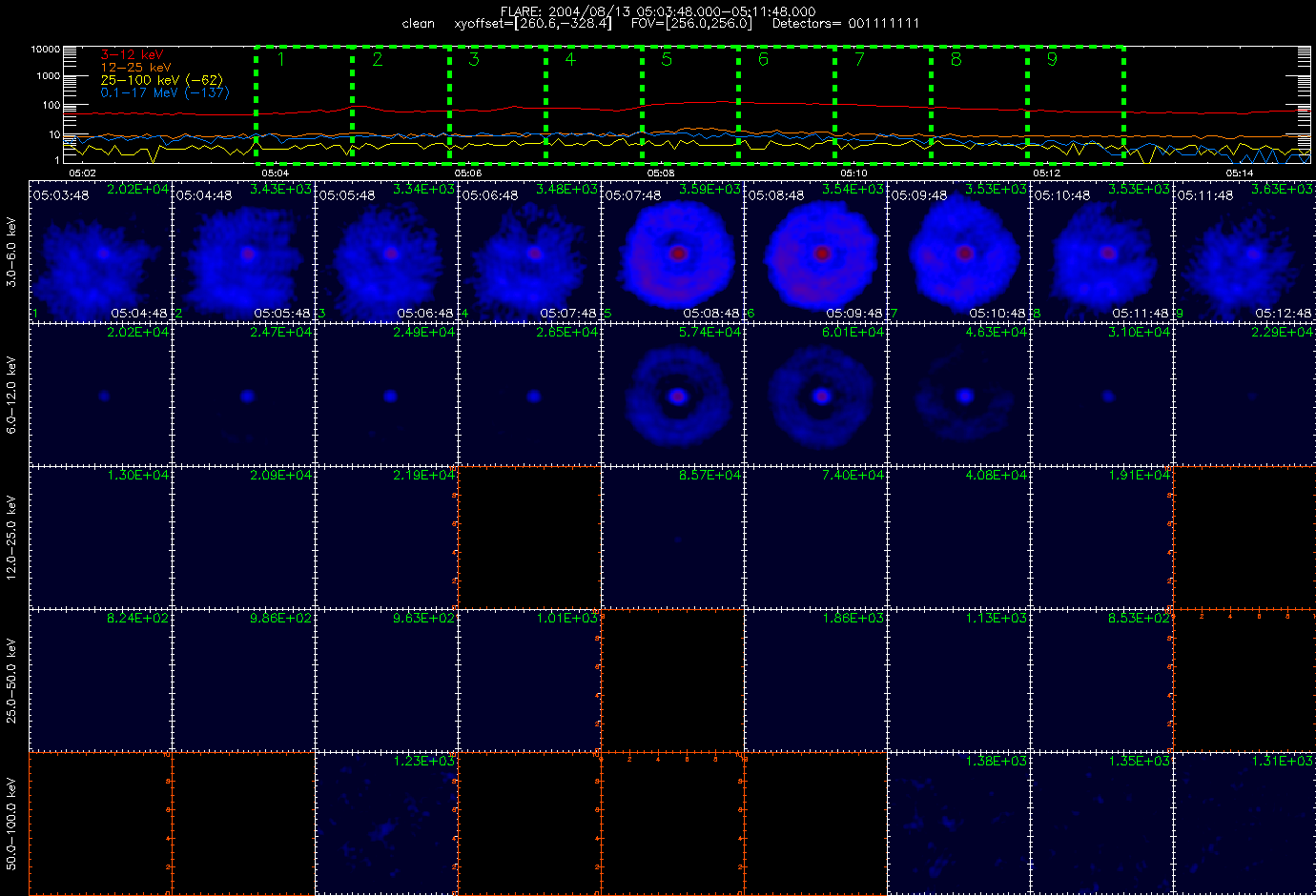Select interval number 5 on the light curve

pos(689,105)
